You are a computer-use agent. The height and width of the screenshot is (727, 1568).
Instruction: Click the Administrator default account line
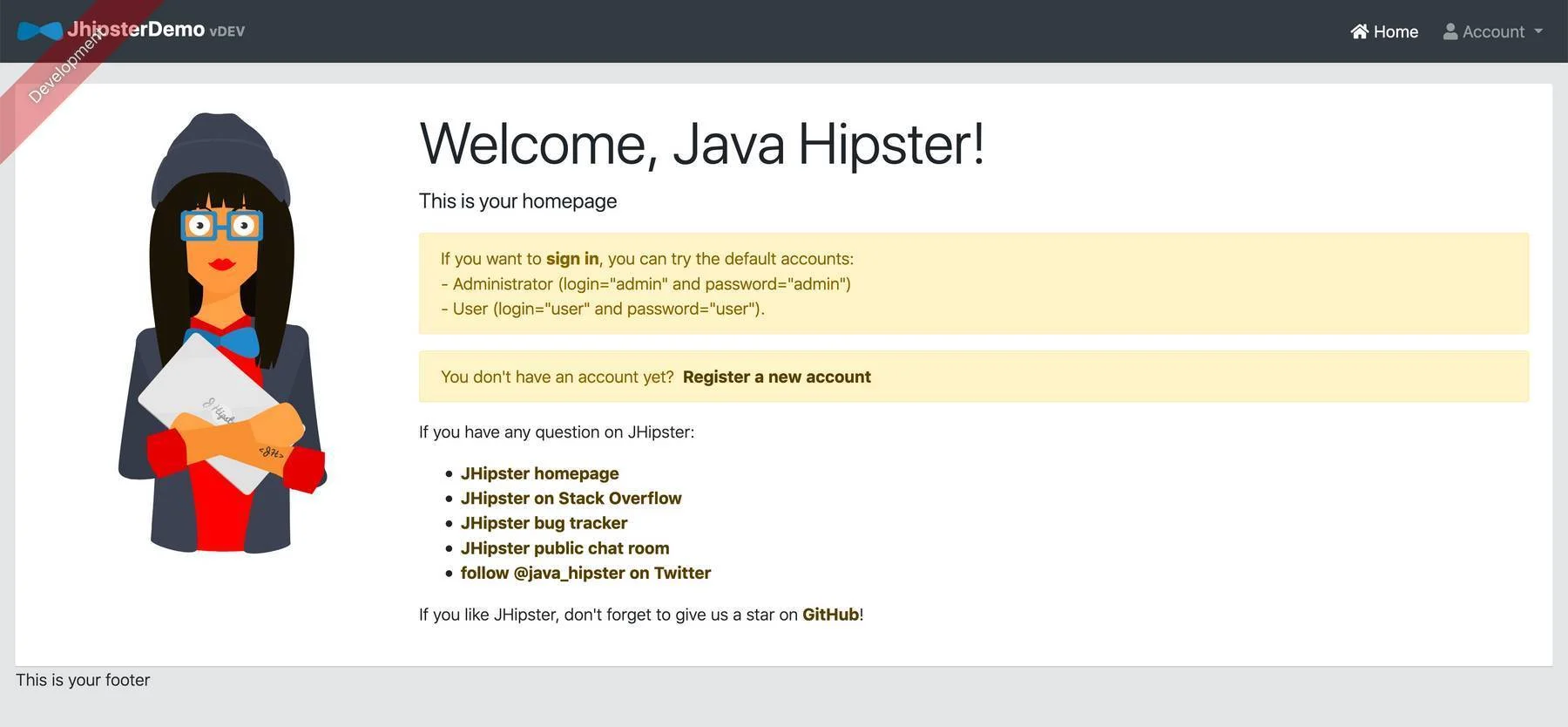point(645,284)
